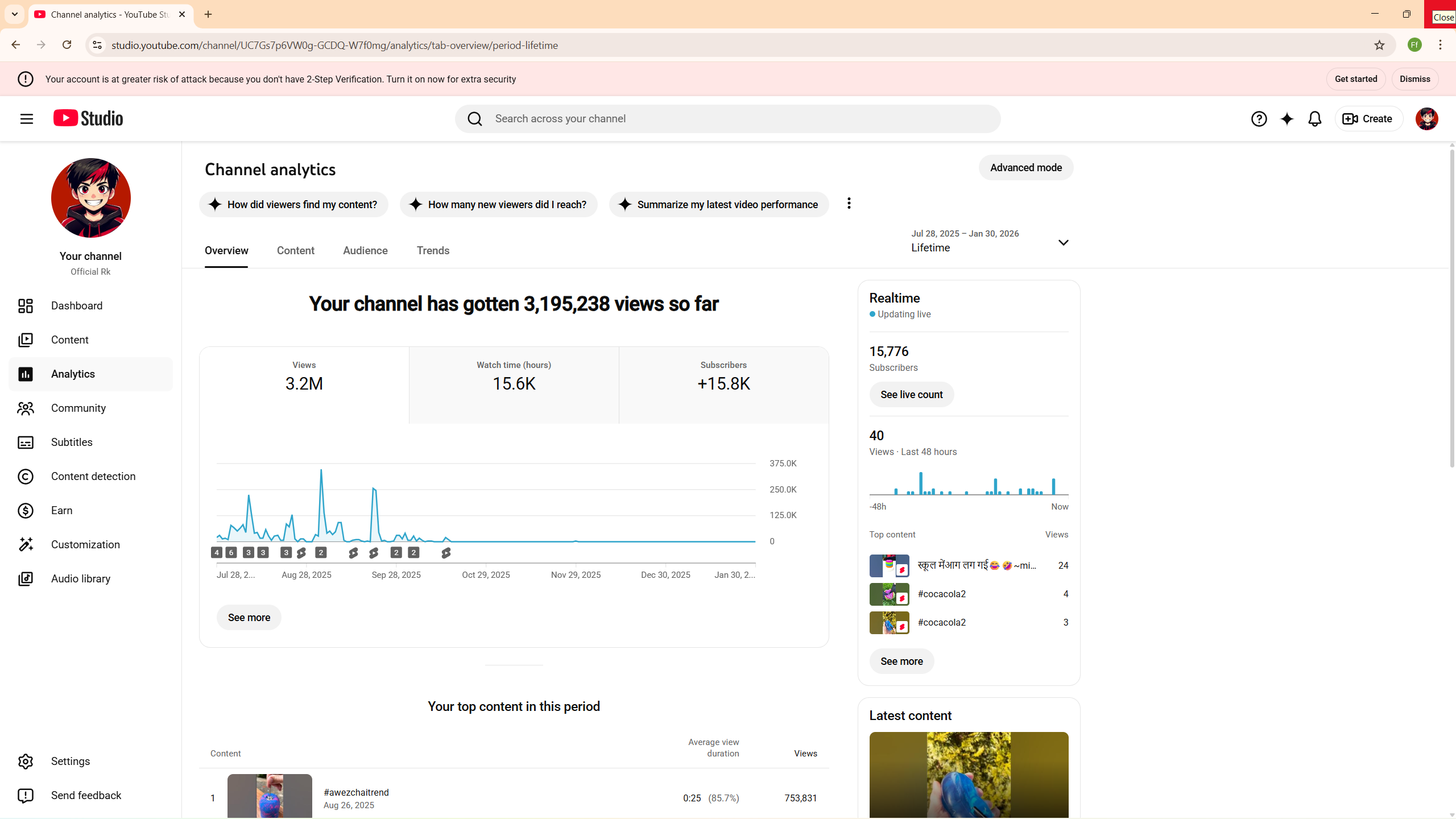Image resolution: width=1456 pixels, height=819 pixels.
Task: Click the Search across your channel field
Action: (x=739, y=118)
